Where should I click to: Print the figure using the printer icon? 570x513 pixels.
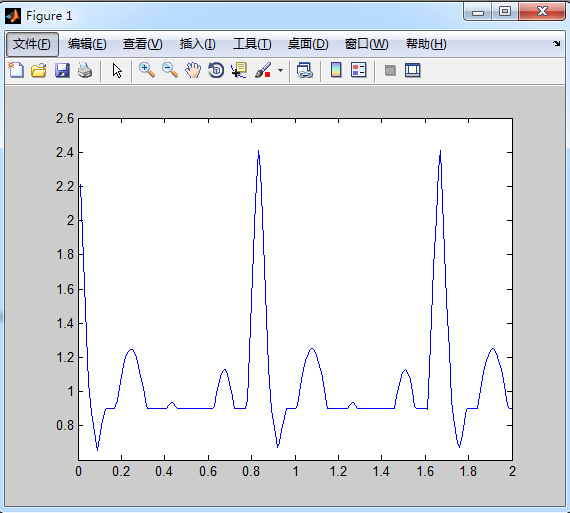coord(85,70)
